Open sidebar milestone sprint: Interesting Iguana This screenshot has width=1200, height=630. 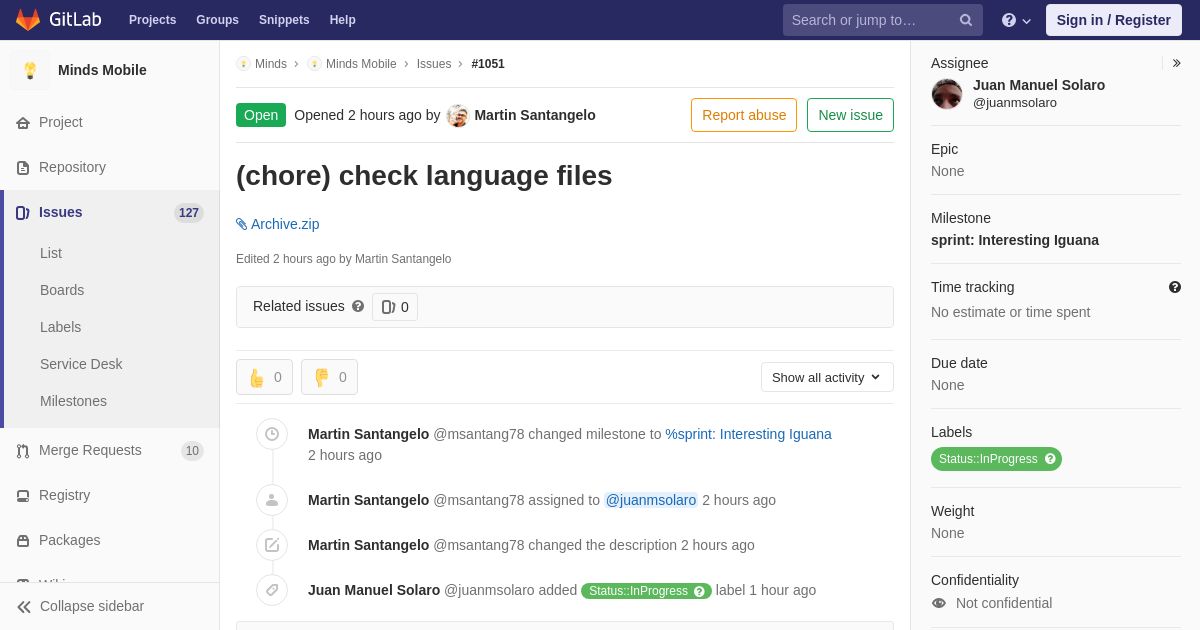pyautogui.click(x=1015, y=240)
